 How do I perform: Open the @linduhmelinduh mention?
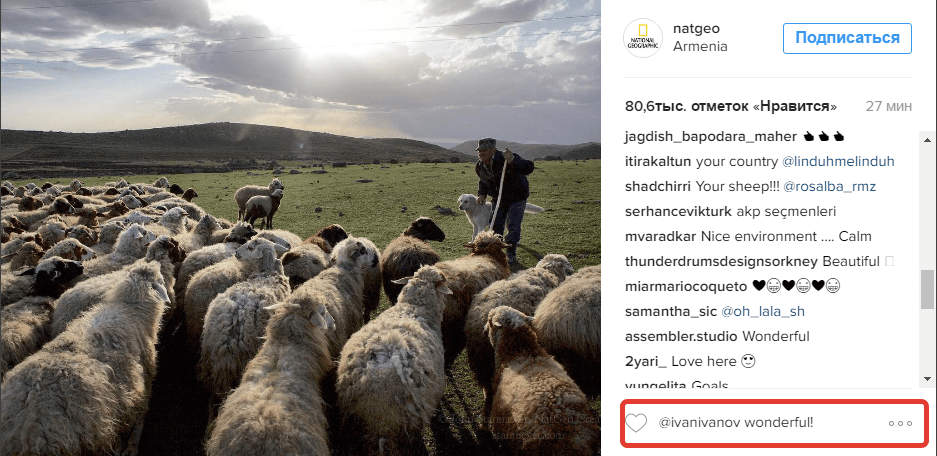click(838, 161)
